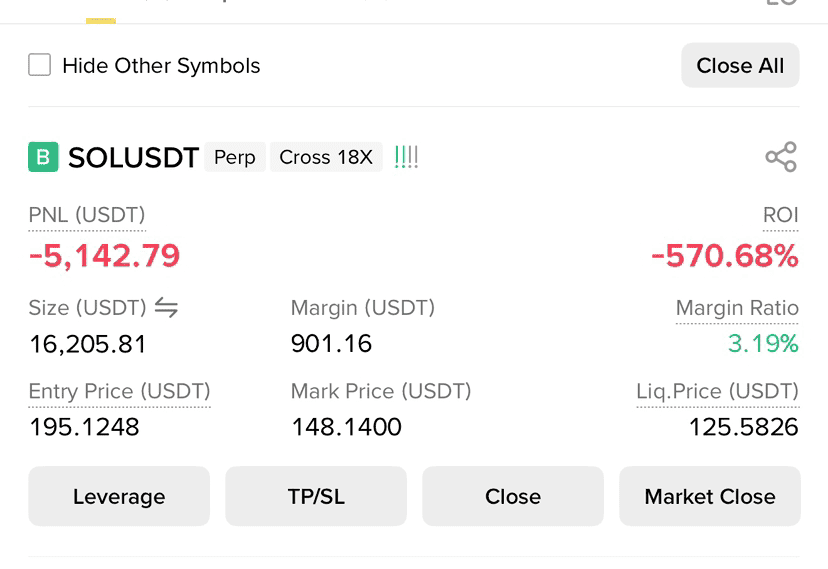Click the Close All button
Screen dimensions: 828x569
click(x=740, y=65)
